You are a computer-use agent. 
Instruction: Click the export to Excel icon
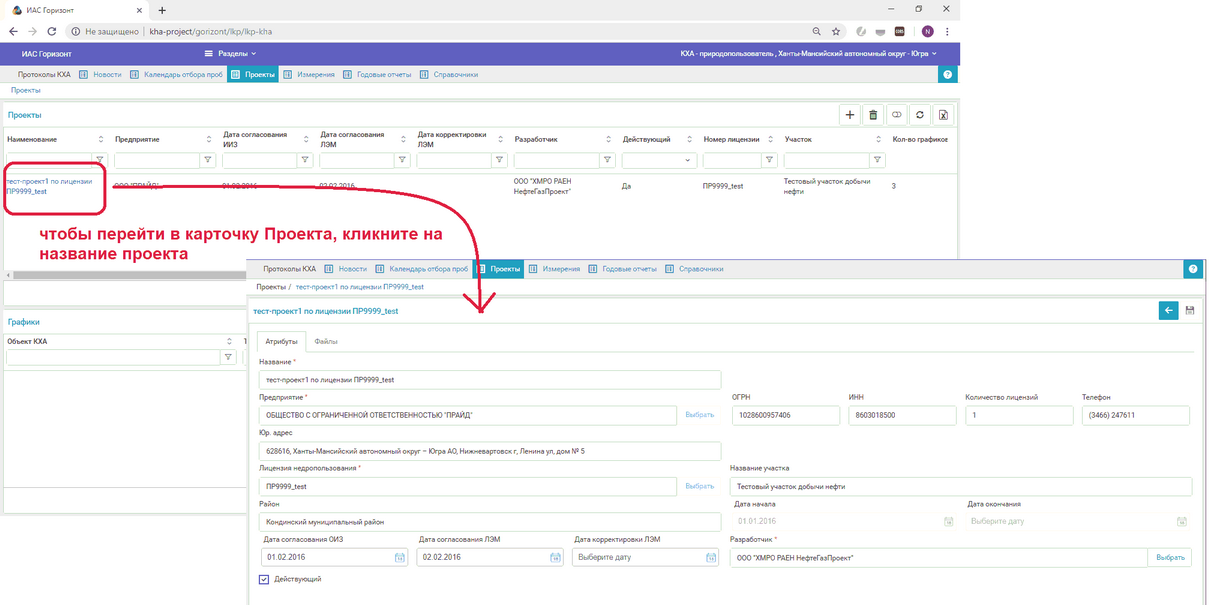point(942,115)
